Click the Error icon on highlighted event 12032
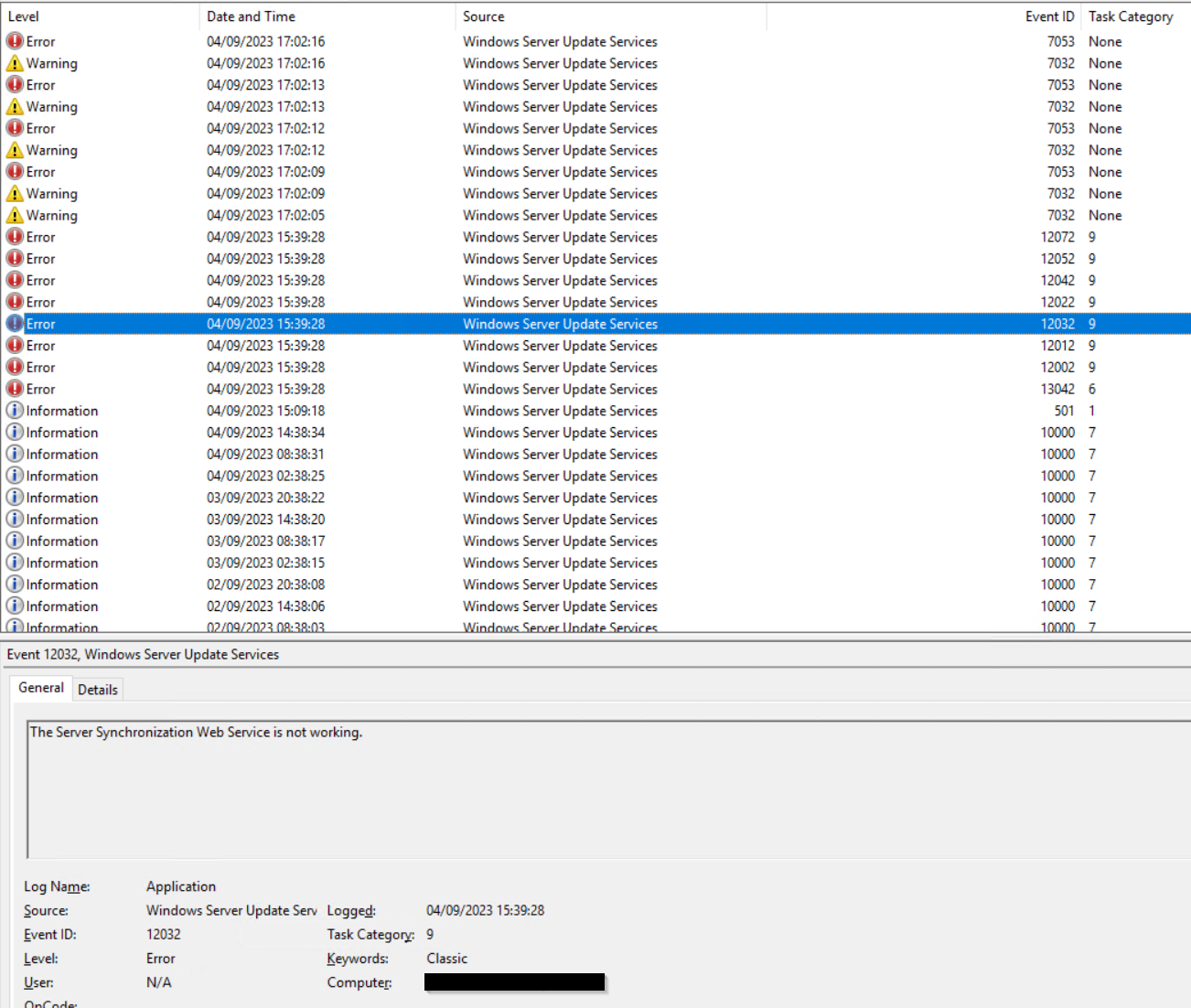The image size is (1191, 1008). click(15, 324)
